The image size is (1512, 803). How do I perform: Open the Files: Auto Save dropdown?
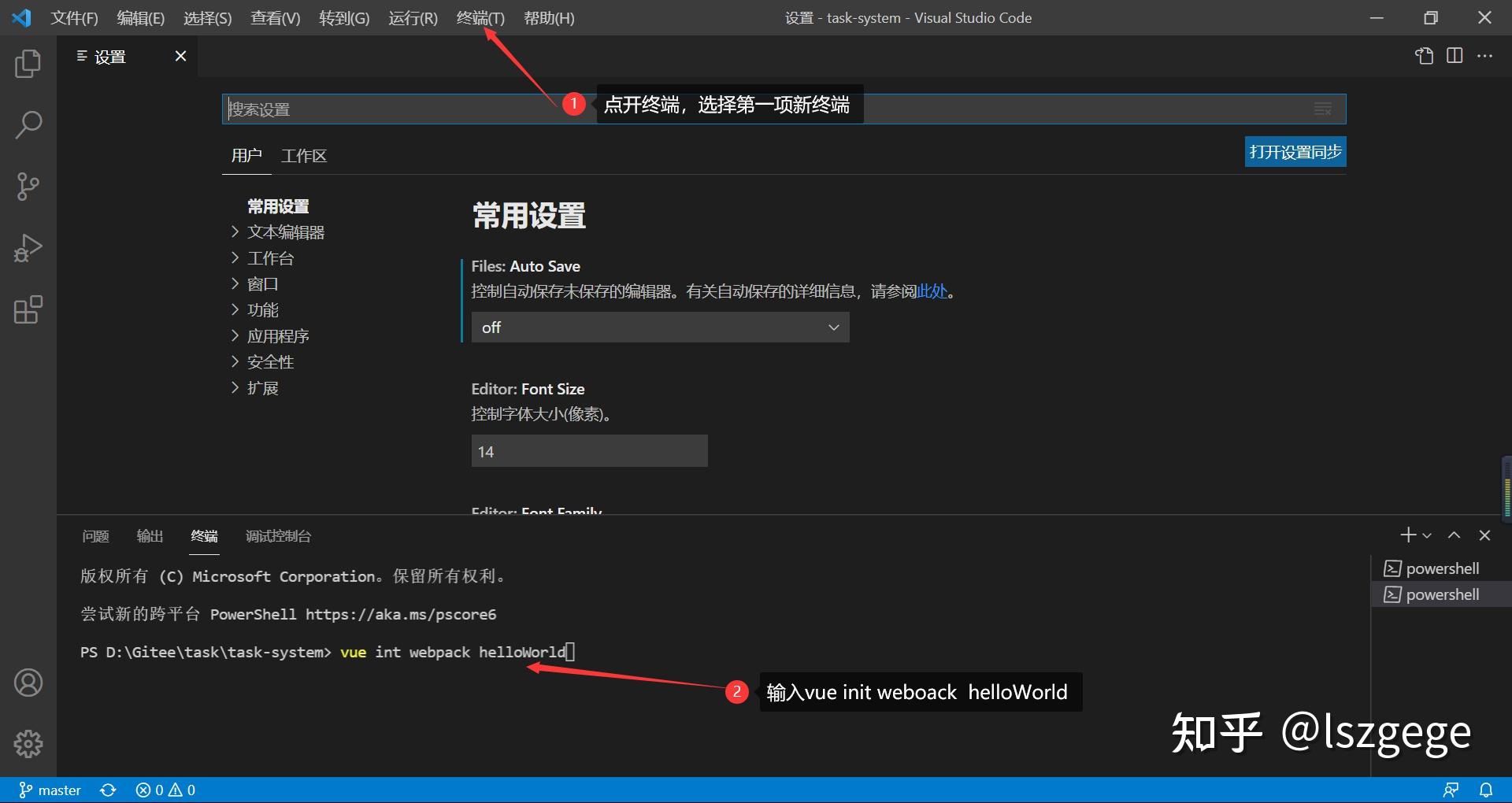coord(660,327)
